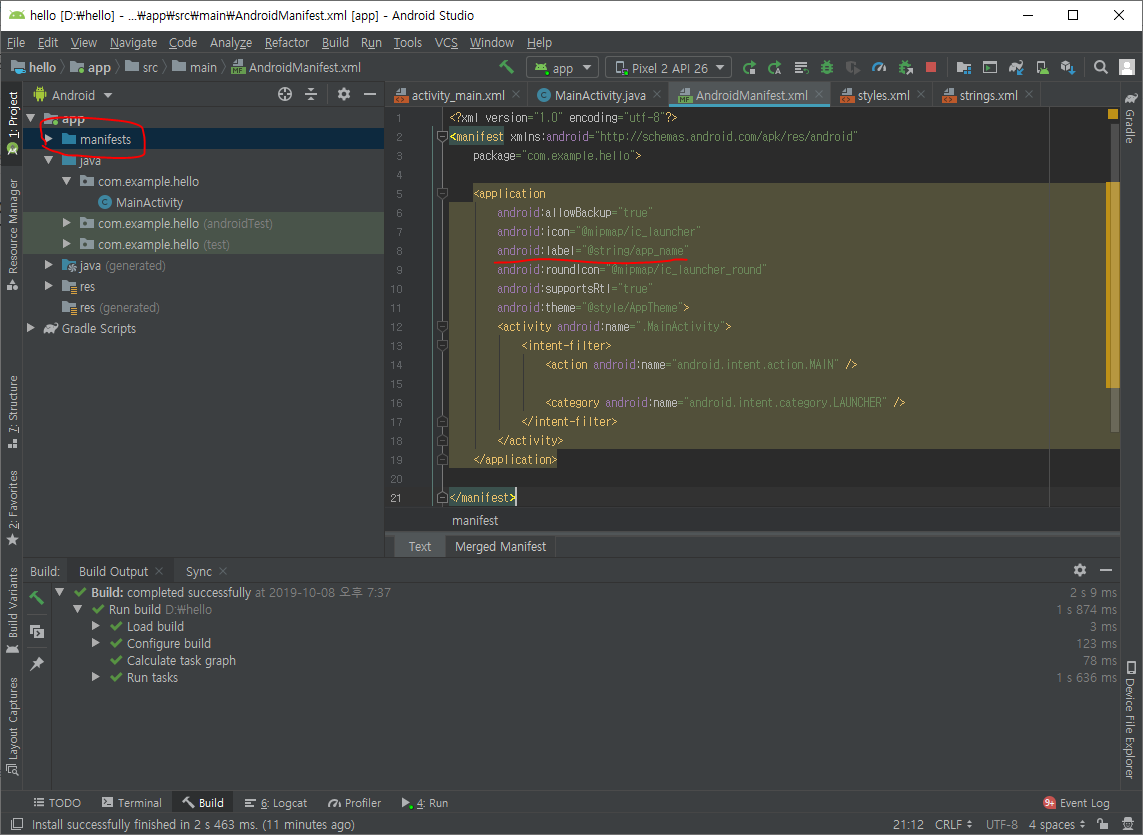
Task: Click Attach Debugger to Android Process icon
Action: point(905,68)
